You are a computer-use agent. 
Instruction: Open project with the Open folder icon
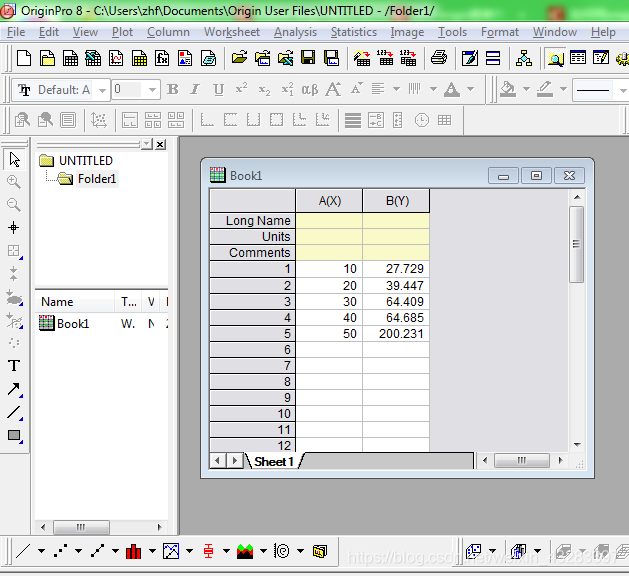tap(239, 59)
